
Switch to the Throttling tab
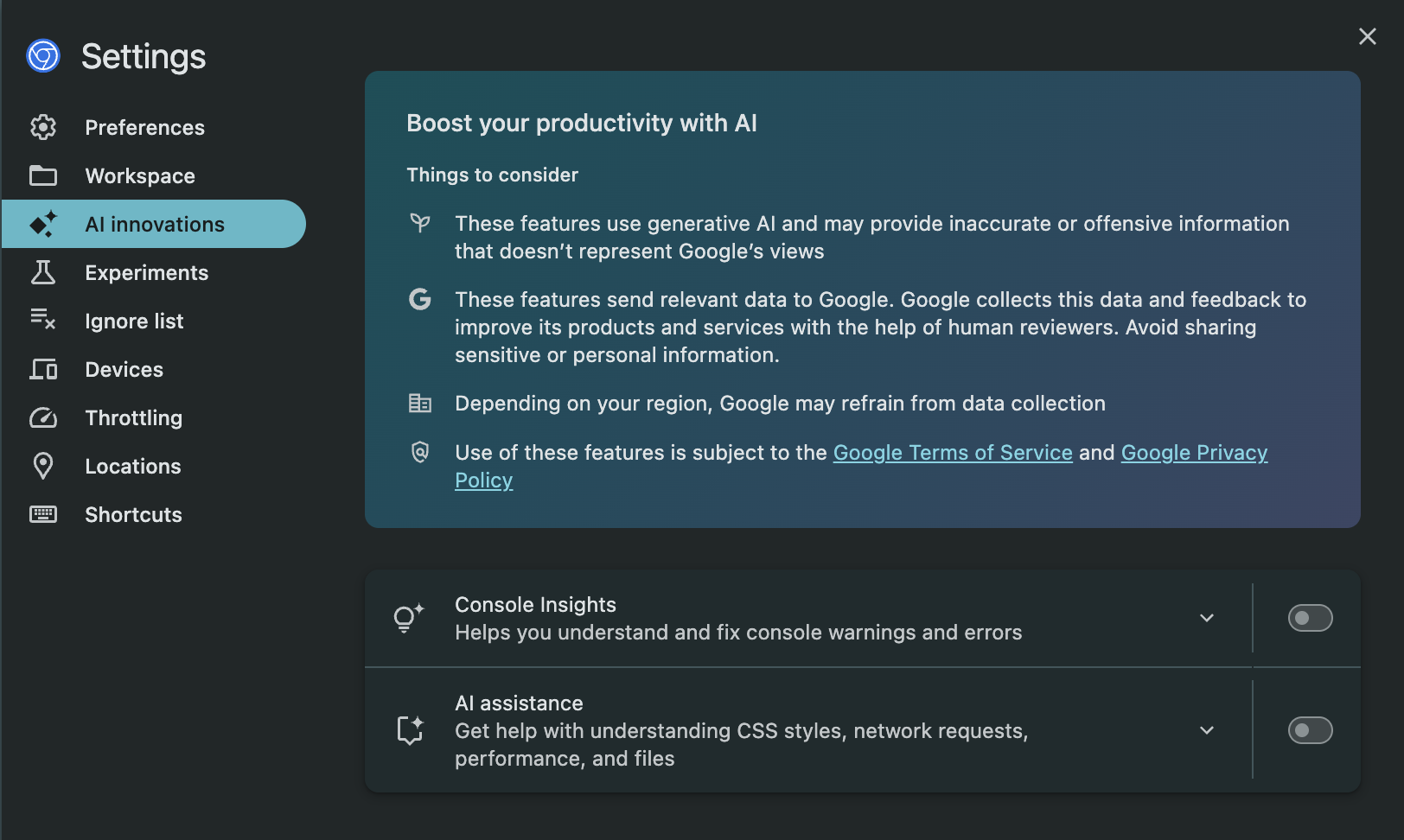tap(134, 418)
